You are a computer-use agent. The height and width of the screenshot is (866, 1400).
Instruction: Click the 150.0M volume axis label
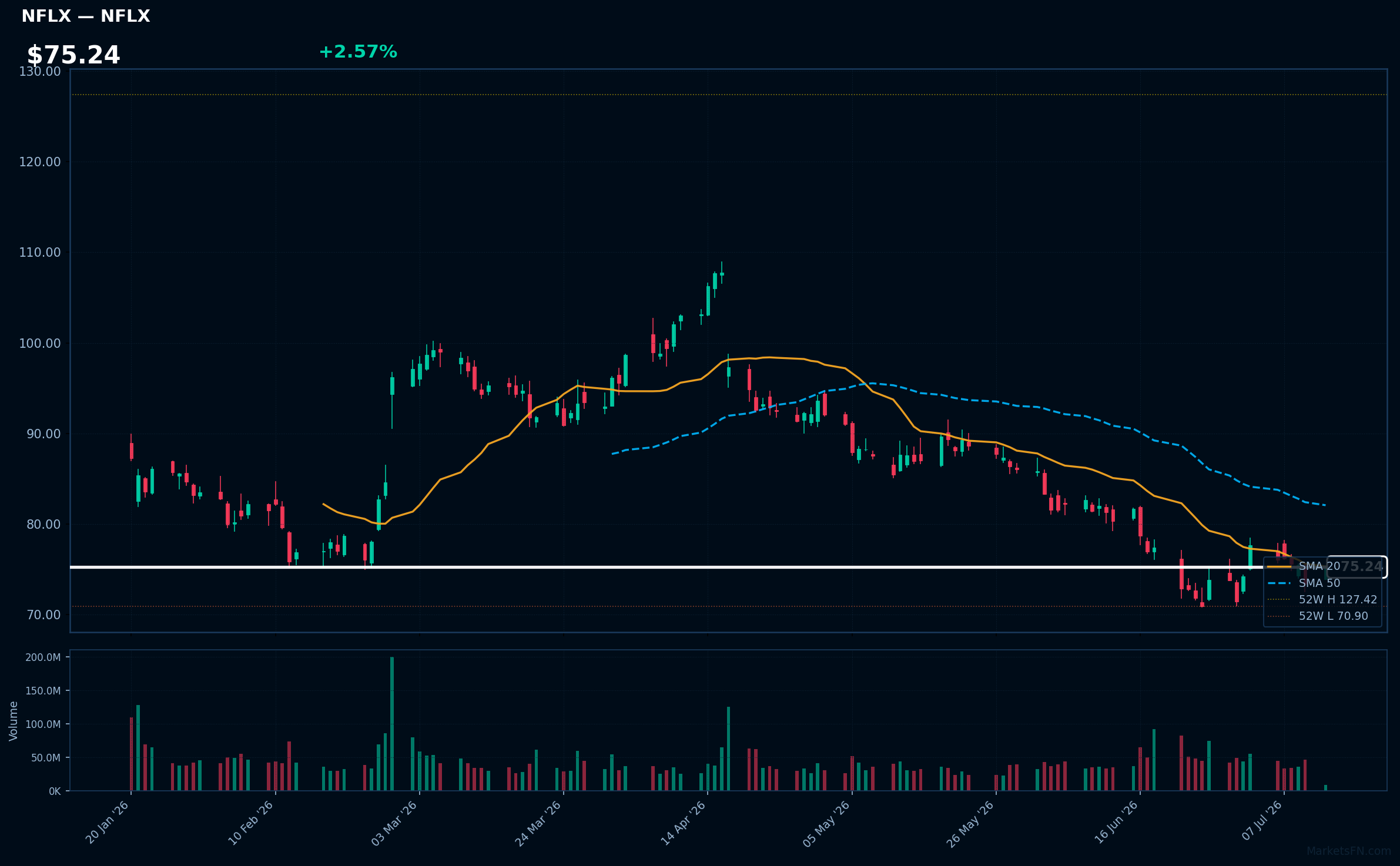pos(43,691)
